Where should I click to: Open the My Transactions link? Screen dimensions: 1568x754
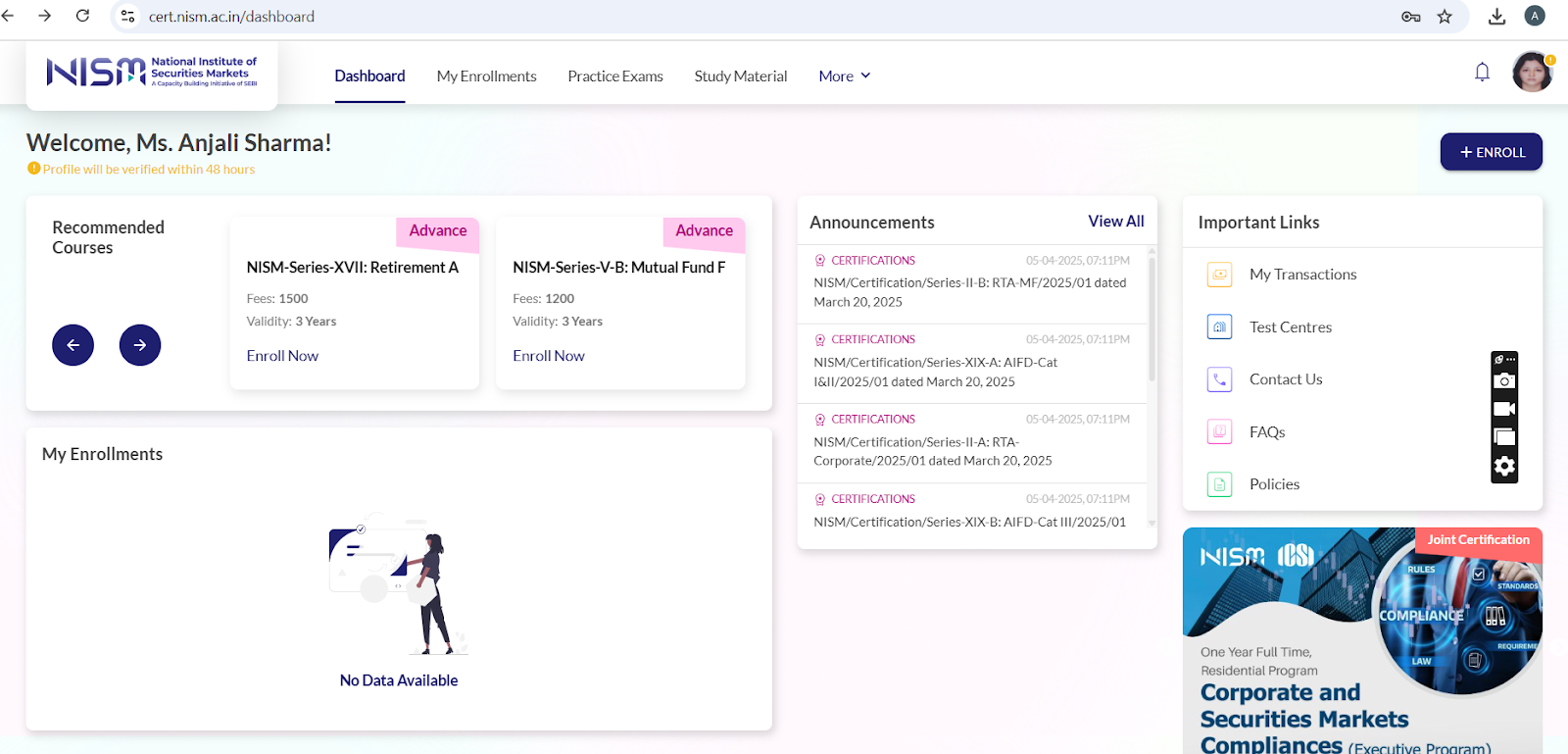pyautogui.click(x=1302, y=275)
